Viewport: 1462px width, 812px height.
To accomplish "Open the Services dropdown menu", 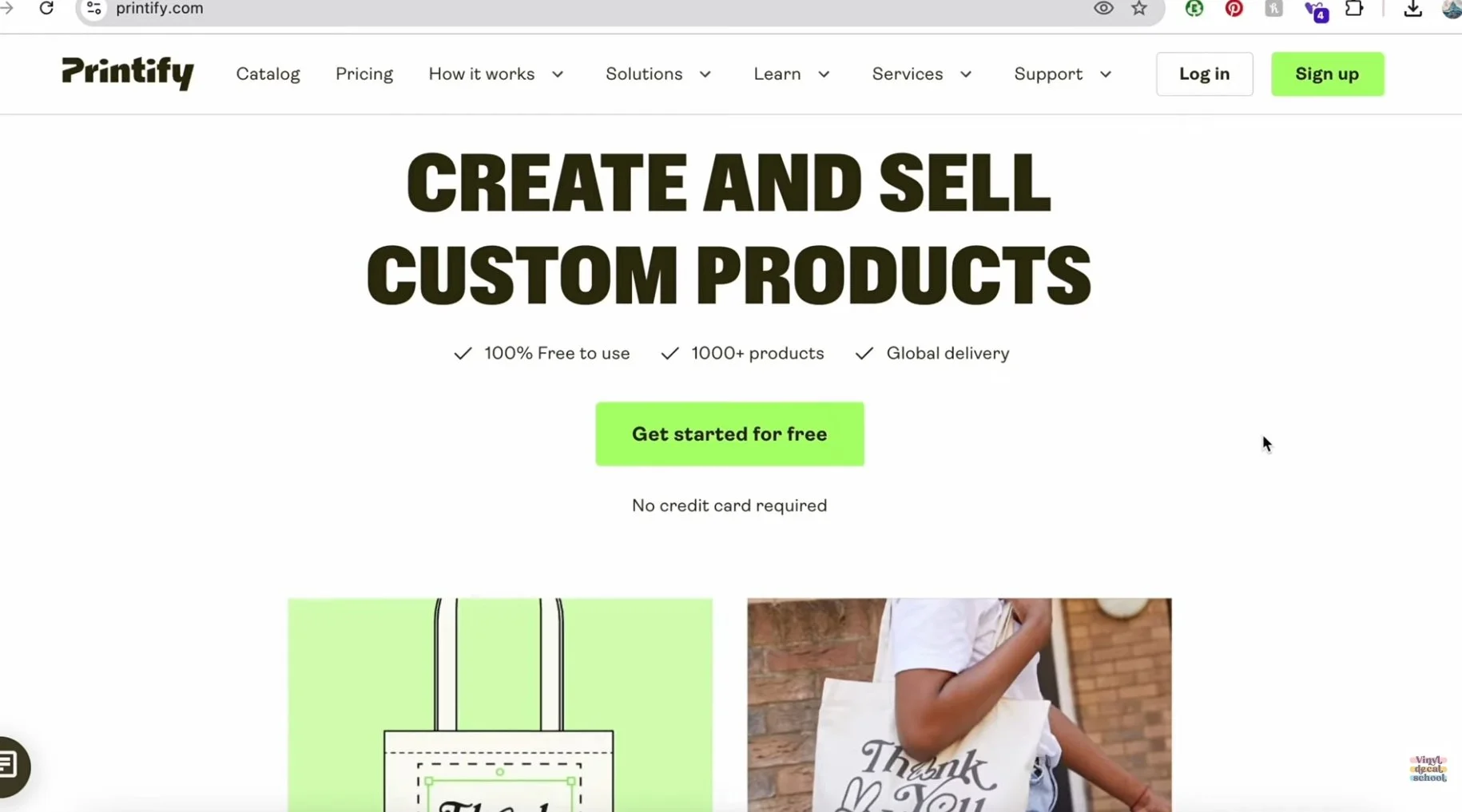I will click(x=922, y=74).
